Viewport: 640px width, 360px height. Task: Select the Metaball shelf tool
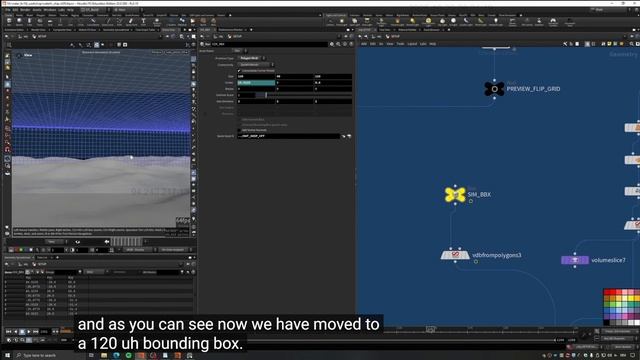pos(182,22)
